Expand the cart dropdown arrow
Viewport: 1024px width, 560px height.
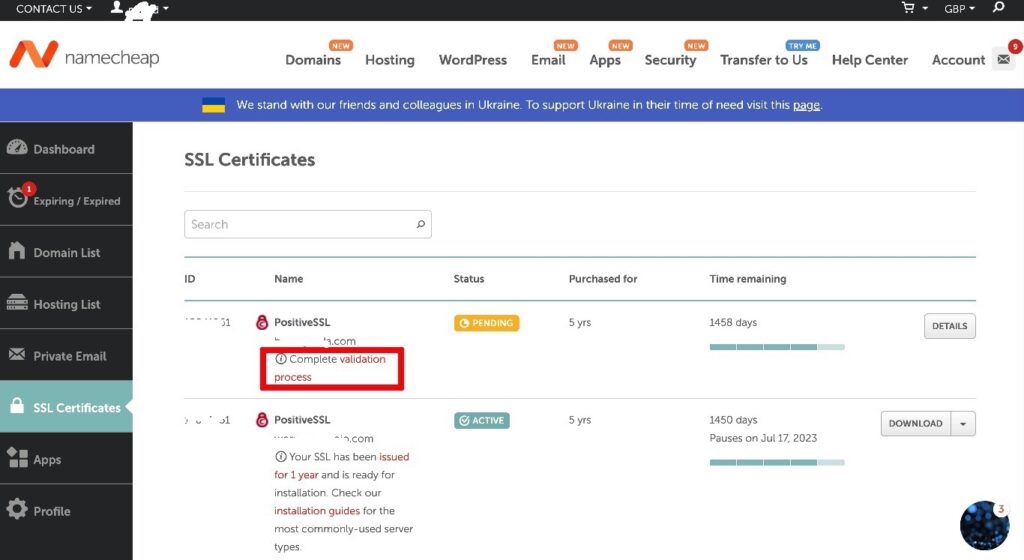(925, 8)
